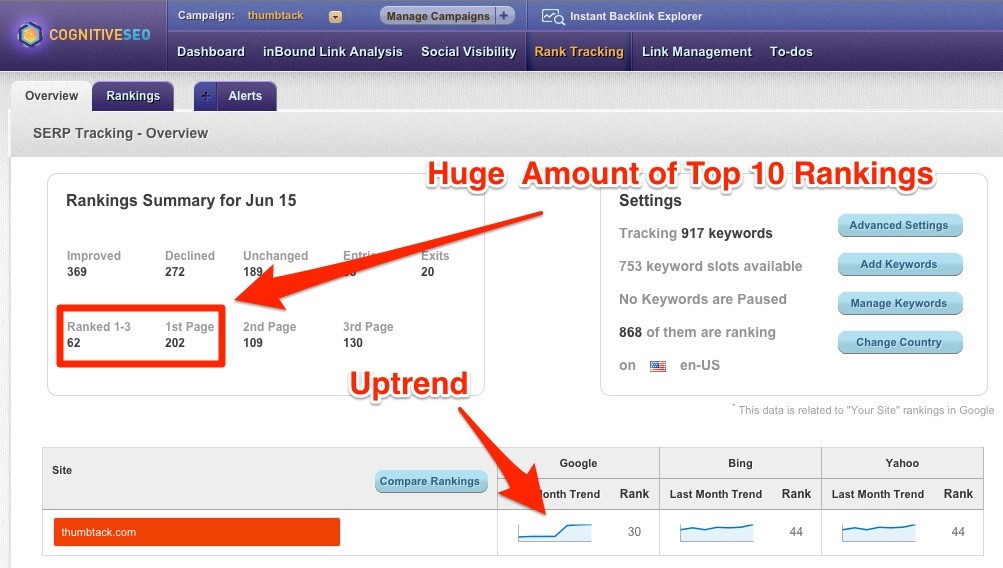Click the Instant Backlink Explorer chart icon
Image resolution: width=1003 pixels, height=568 pixels.
[x=553, y=17]
